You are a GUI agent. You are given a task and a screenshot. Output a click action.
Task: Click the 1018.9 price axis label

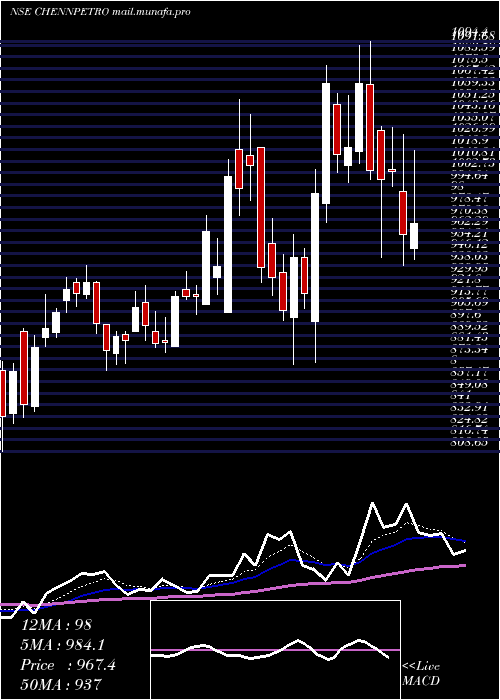(470, 141)
